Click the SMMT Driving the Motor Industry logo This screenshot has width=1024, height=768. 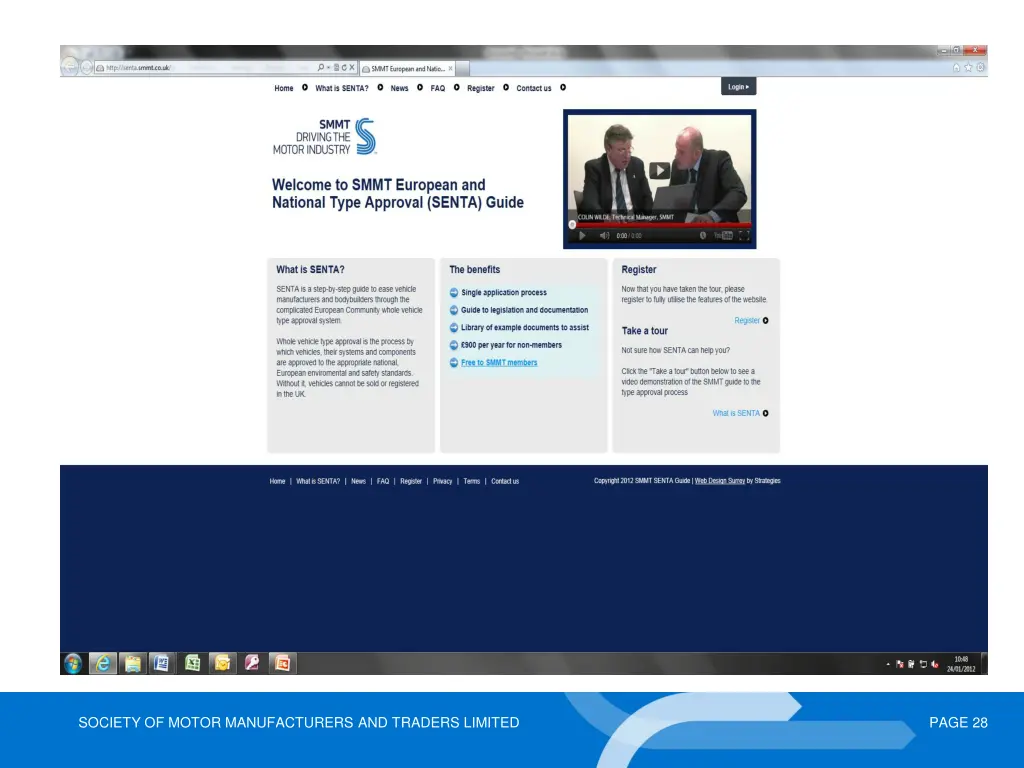[325, 136]
